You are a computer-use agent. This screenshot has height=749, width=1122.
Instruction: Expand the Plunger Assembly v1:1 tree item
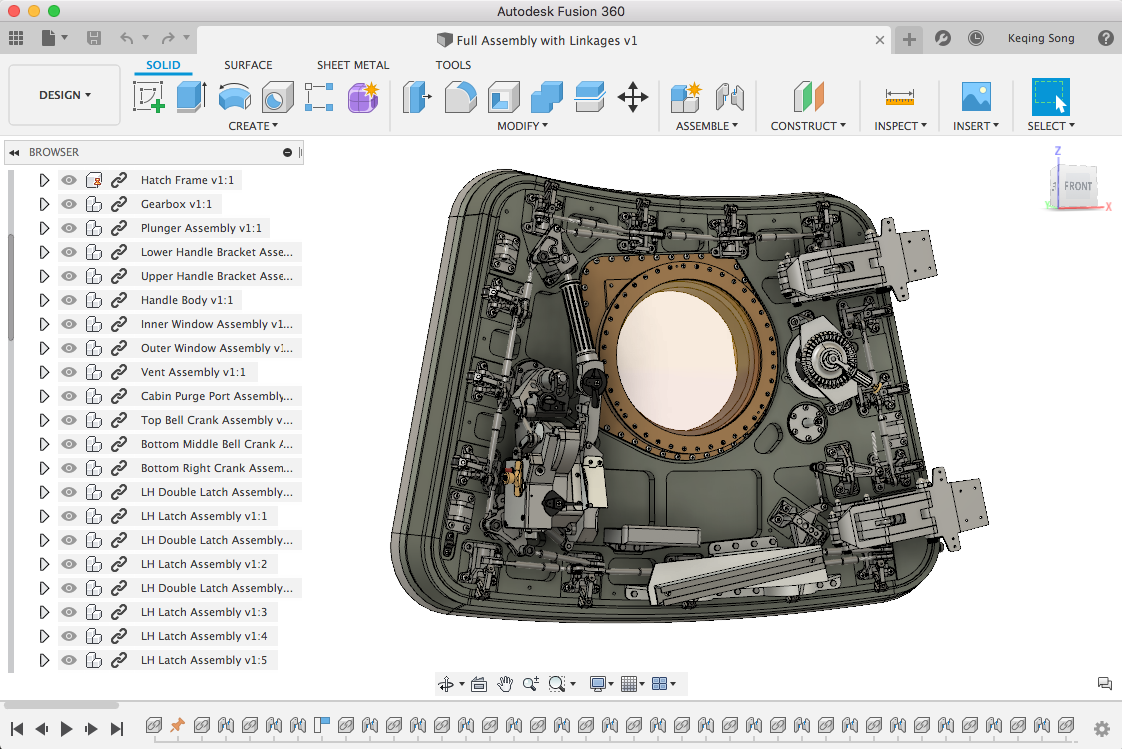[44, 228]
